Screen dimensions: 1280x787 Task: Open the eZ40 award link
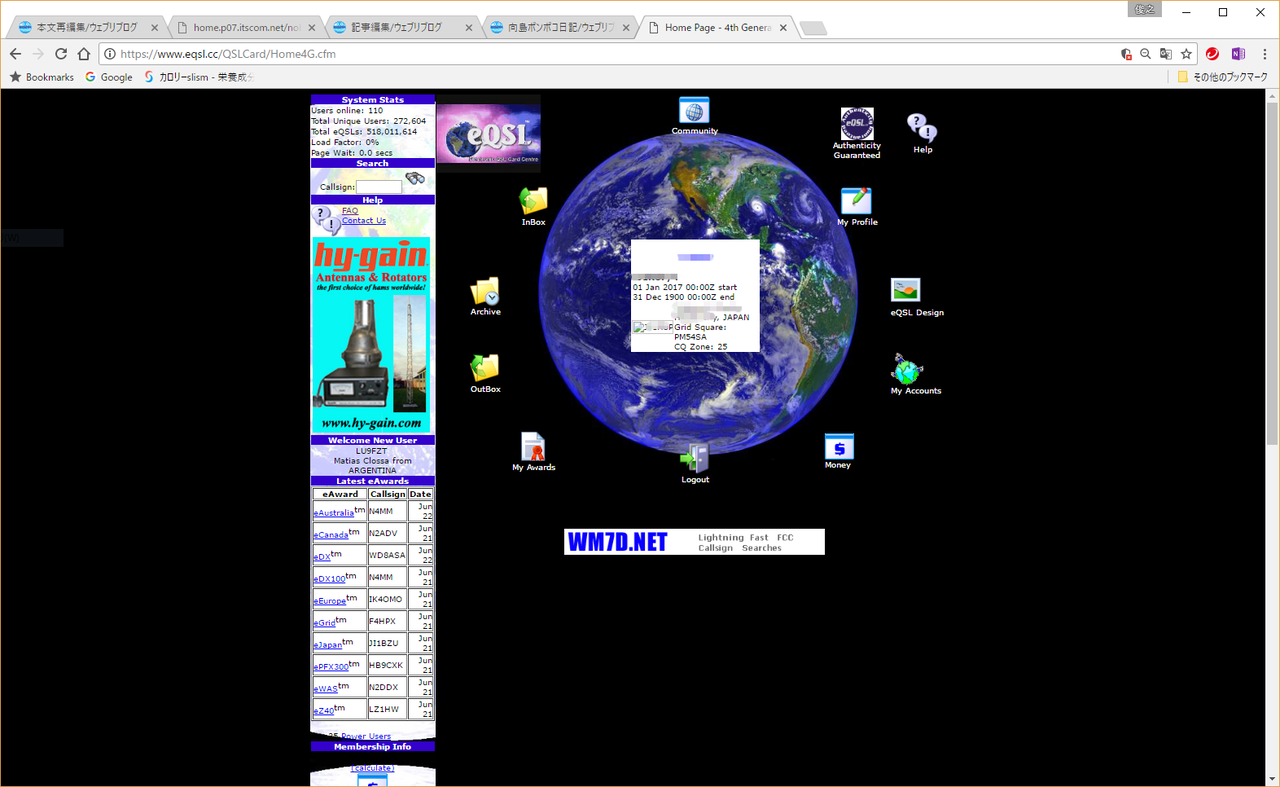[x=324, y=711]
